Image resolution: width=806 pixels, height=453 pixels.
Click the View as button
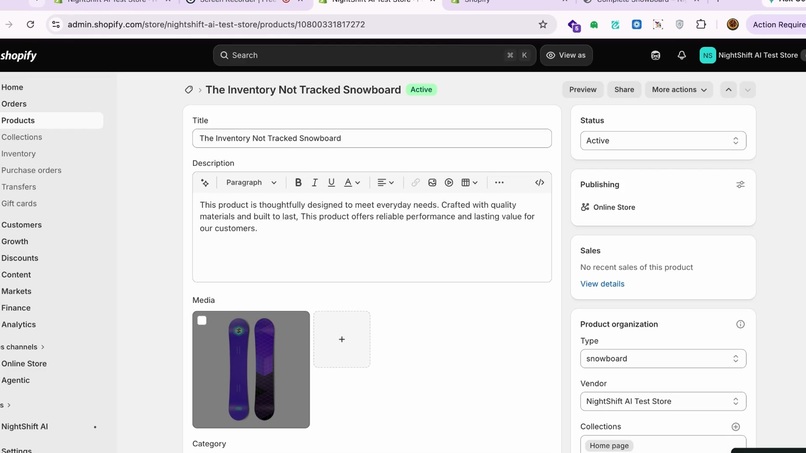(x=566, y=56)
